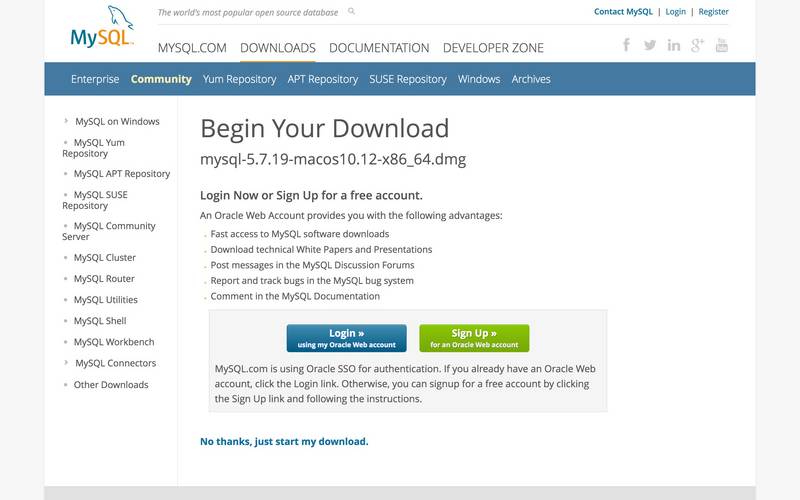Open MySQL Utilities sidebar link
The image size is (800, 500).
106,299
